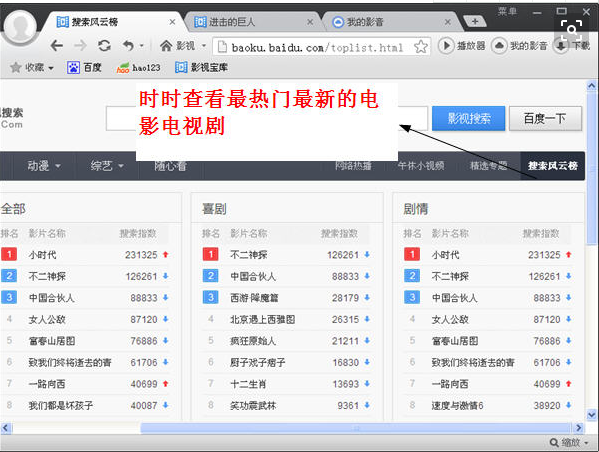
Task: Click rank badge 1 in 喜剧 list
Action: [x=210, y=254]
